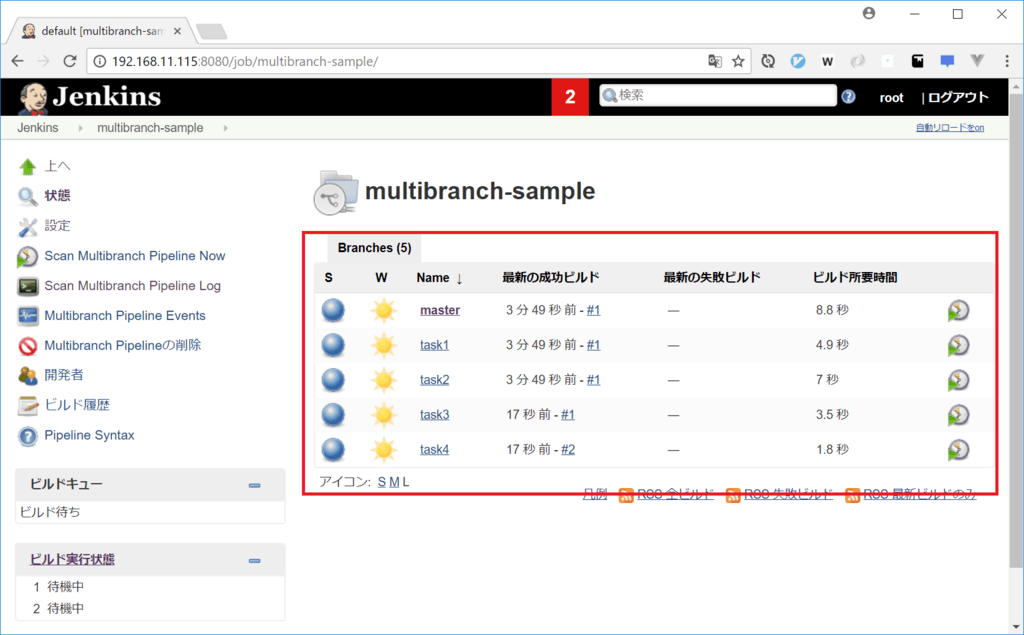Screen dimensions: 1024x635
Task: Click the Scan Multibranch Pipeline Now icon
Action: [x=27, y=256]
